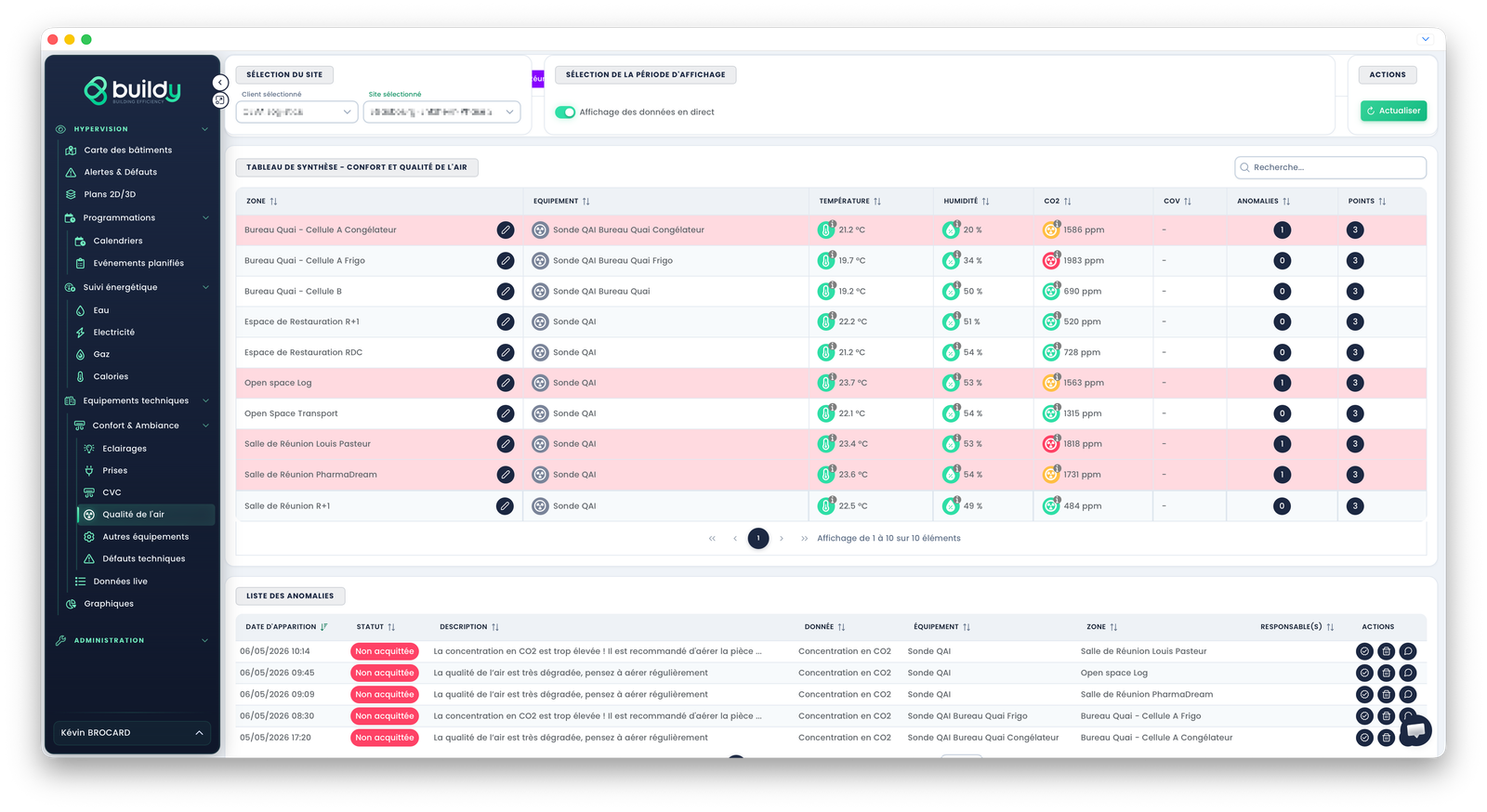Edit the Espace de Restauration R+1 zone
1487x812 pixels.
505,322
